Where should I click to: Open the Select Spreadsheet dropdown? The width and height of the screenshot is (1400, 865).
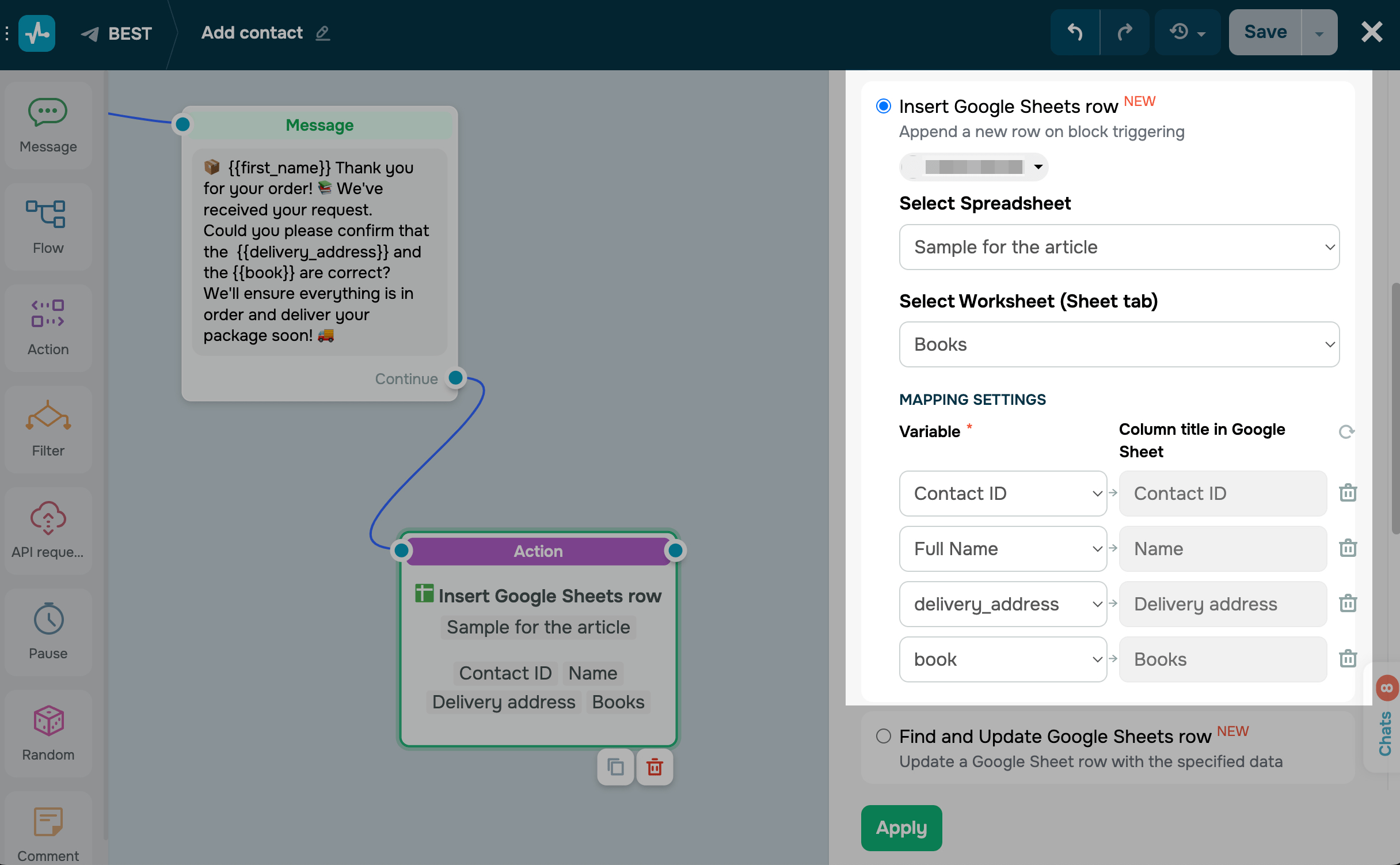pos(1119,247)
